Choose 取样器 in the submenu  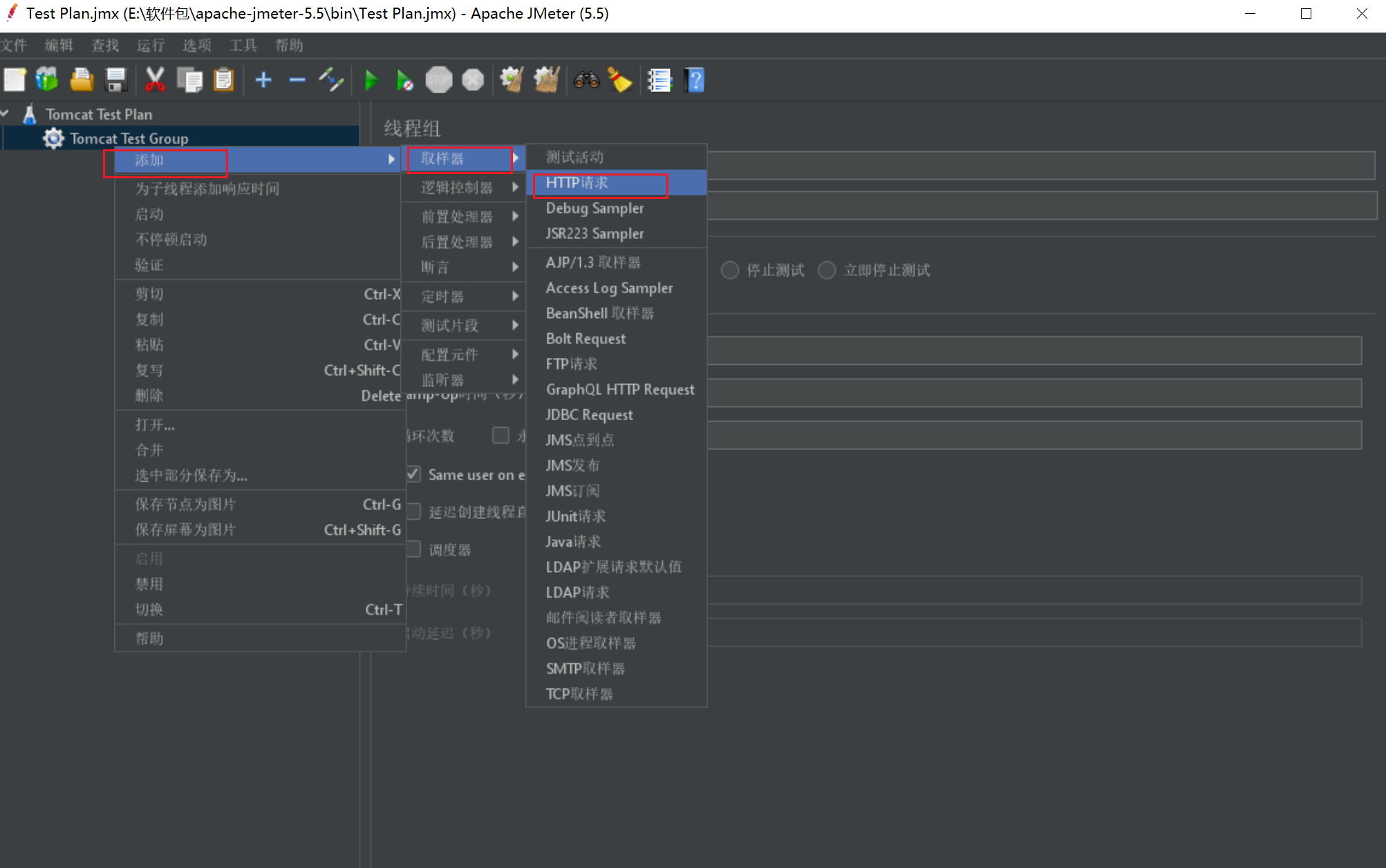(x=463, y=159)
